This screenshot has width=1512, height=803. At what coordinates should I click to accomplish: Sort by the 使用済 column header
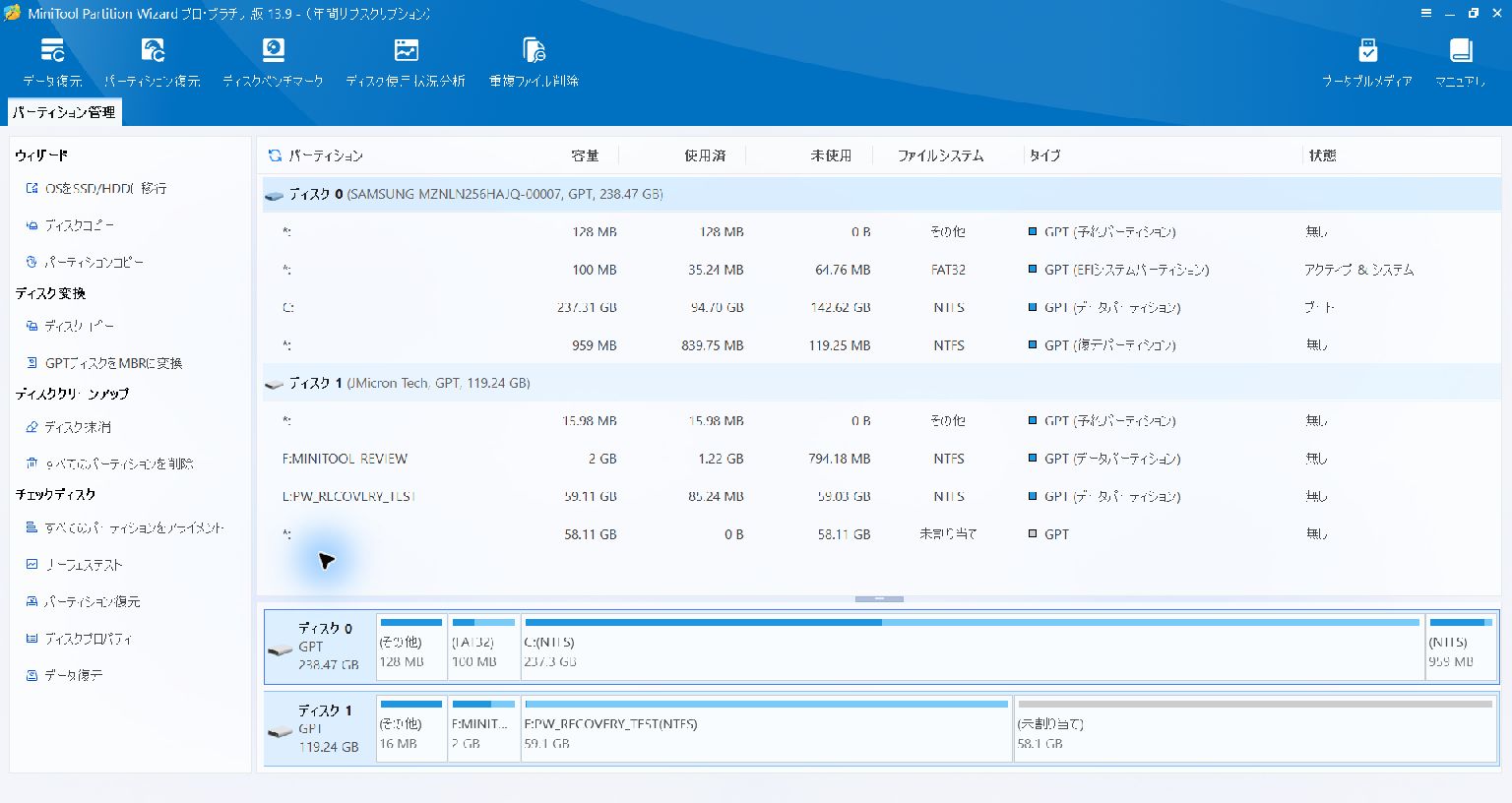705,155
